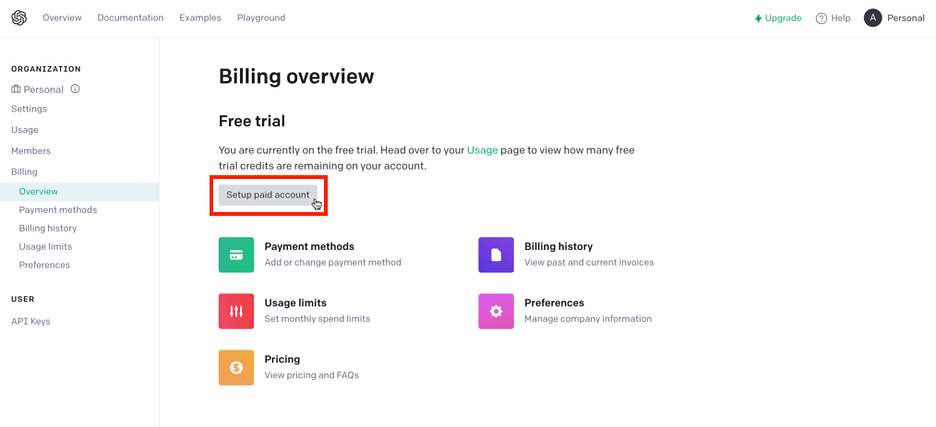Open API Keys under User section
The image size is (936, 427).
click(x=31, y=321)
